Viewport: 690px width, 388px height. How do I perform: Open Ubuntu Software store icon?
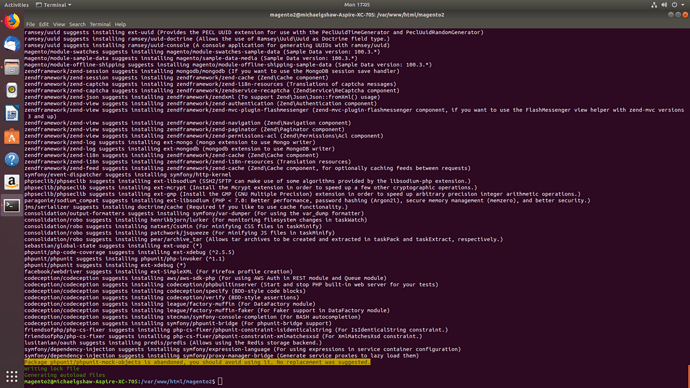click(x=12, y=136)
